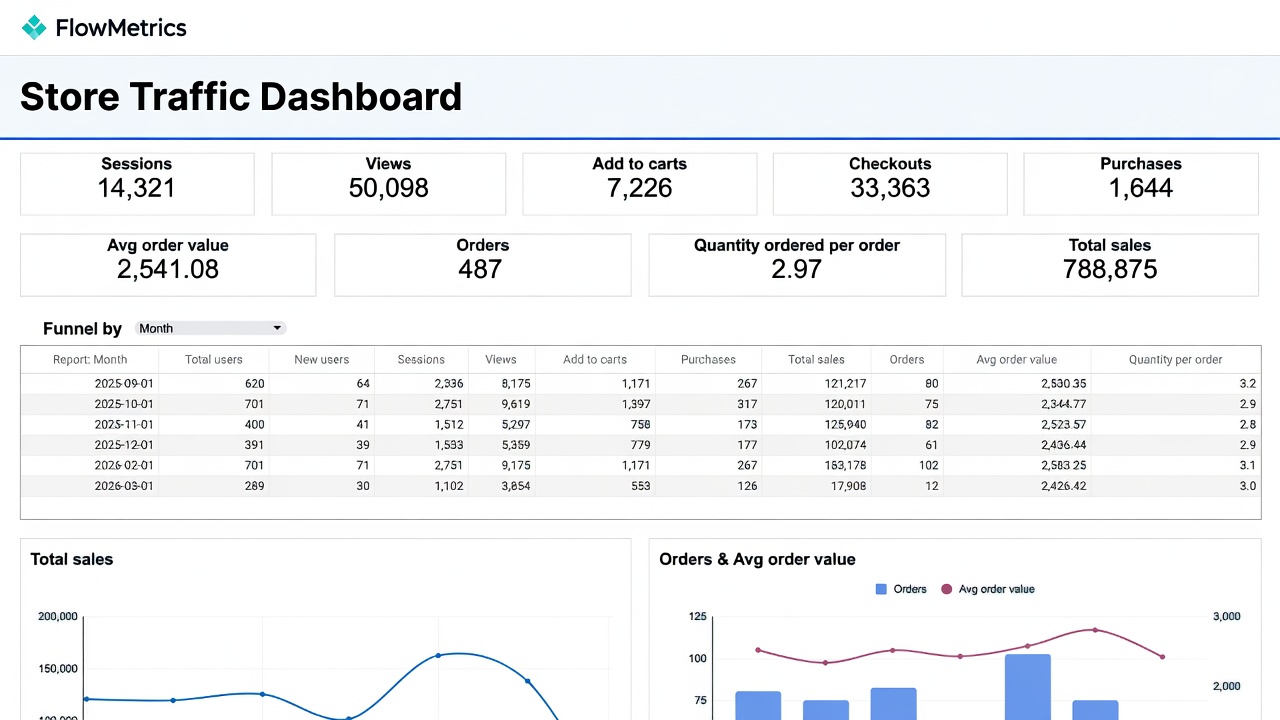
Task: Click the Store Traffic Dashboard heading
Action: (x=241, y=97)
